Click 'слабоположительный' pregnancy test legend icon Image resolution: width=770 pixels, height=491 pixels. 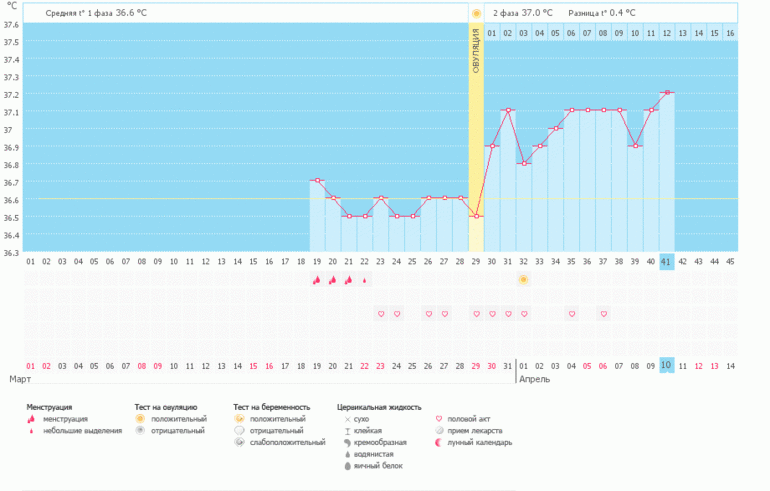240,442
